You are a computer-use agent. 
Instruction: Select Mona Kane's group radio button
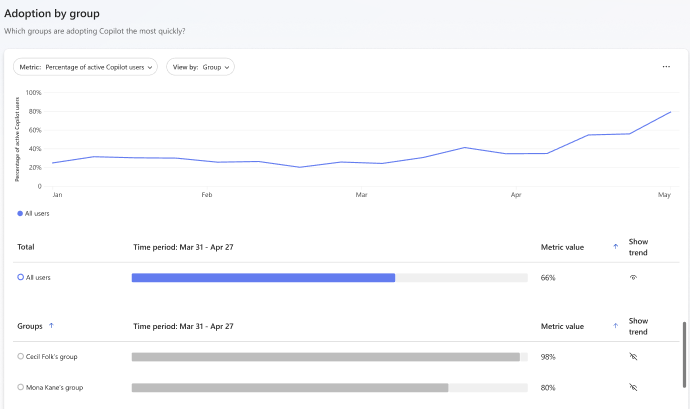[x=20, y=387]
